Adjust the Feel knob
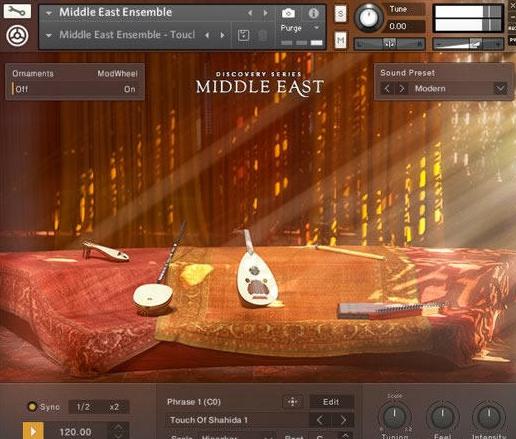This screenshot has height=439, width=516. (442, 417)
